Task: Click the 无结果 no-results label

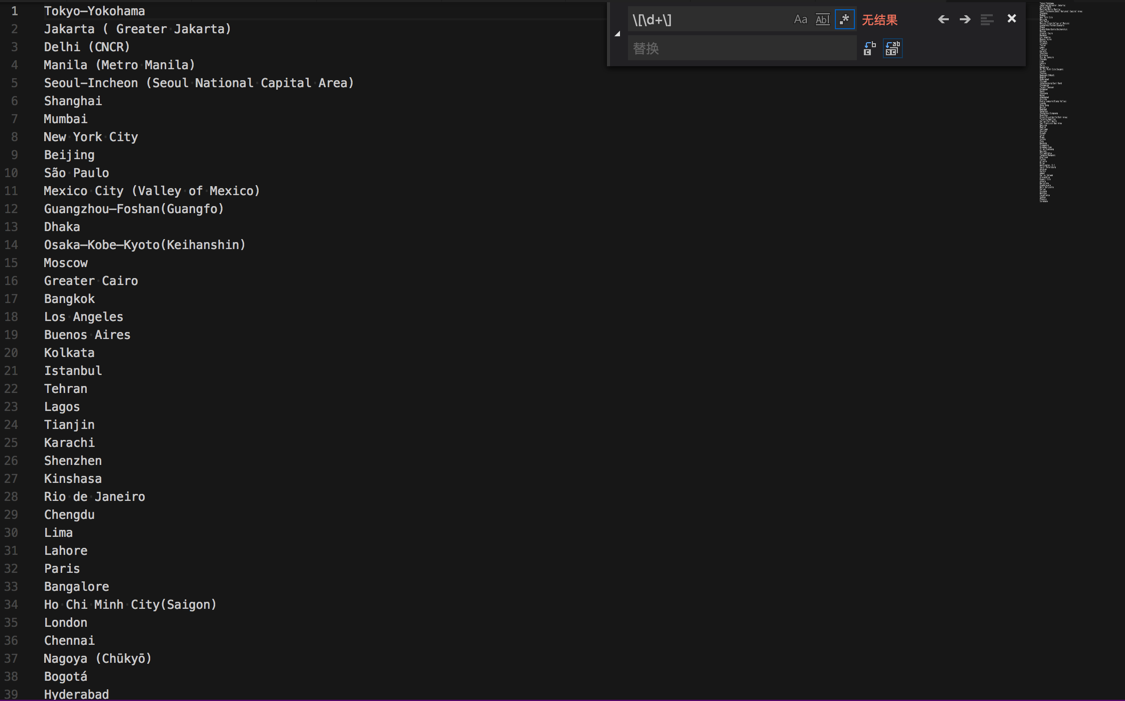Action: (x=880, y=19)
